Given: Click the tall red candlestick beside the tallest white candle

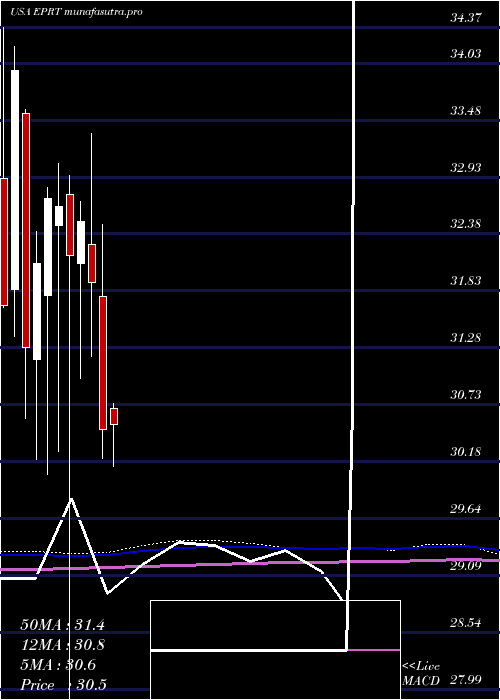Looking at the screenshot, I should point(26,230).
